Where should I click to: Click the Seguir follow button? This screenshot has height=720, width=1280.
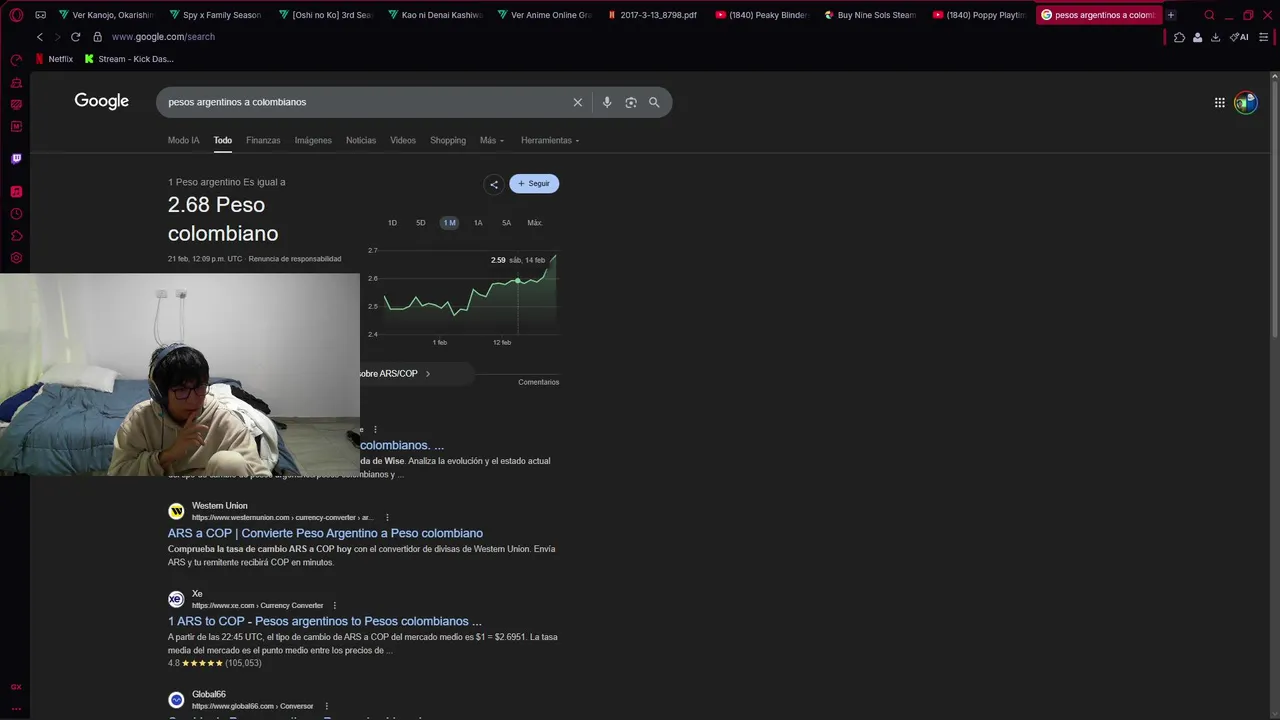pyautogui.click(x=534, y=184)
